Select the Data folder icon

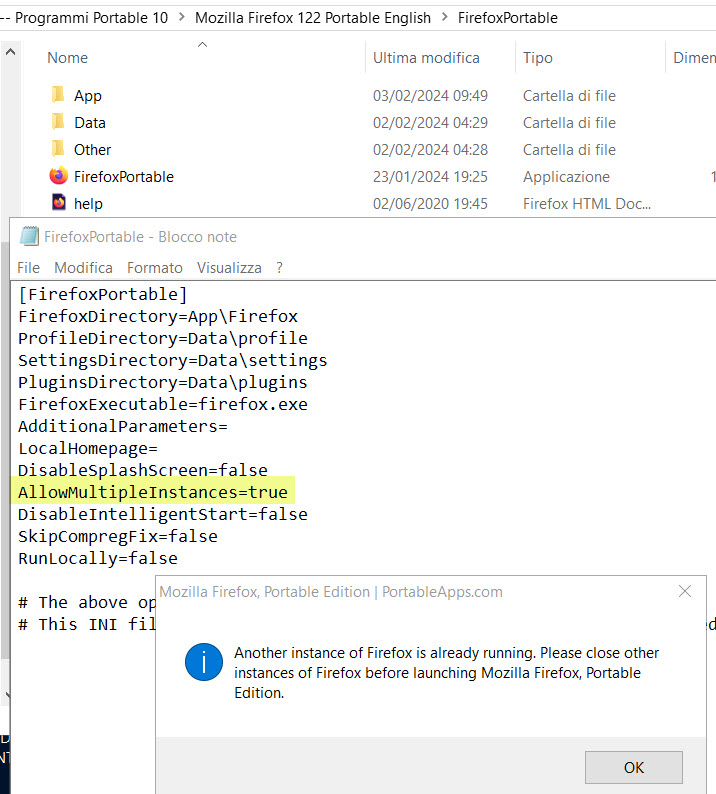pos(58,122)
